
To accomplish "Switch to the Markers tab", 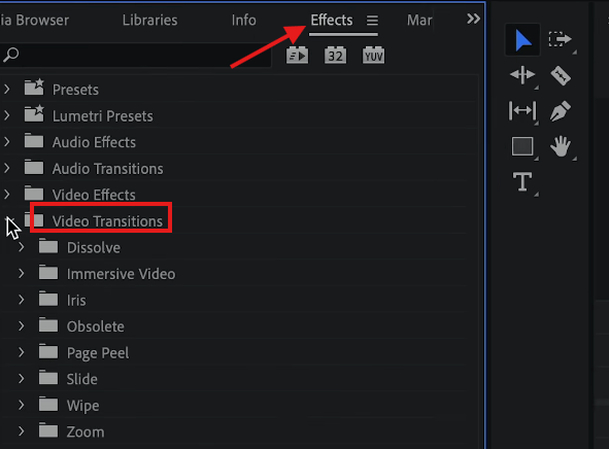I will click(419, 20).
